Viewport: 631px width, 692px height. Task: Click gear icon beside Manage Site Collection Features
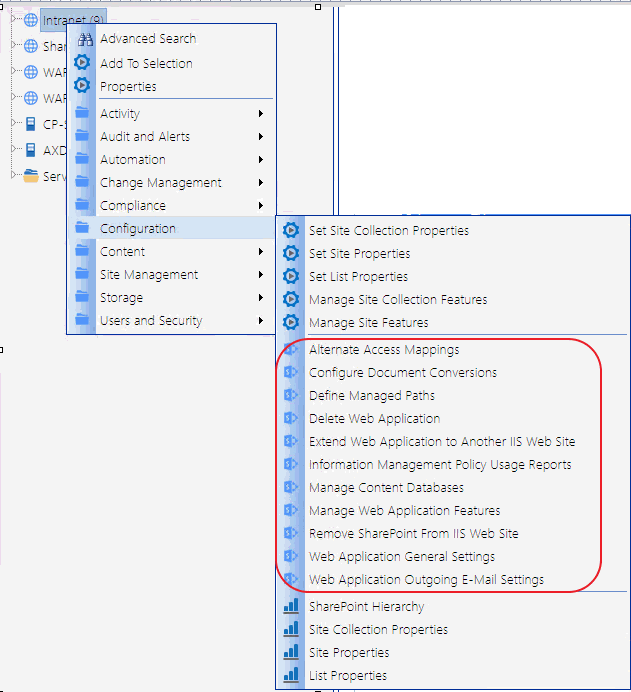291,299
